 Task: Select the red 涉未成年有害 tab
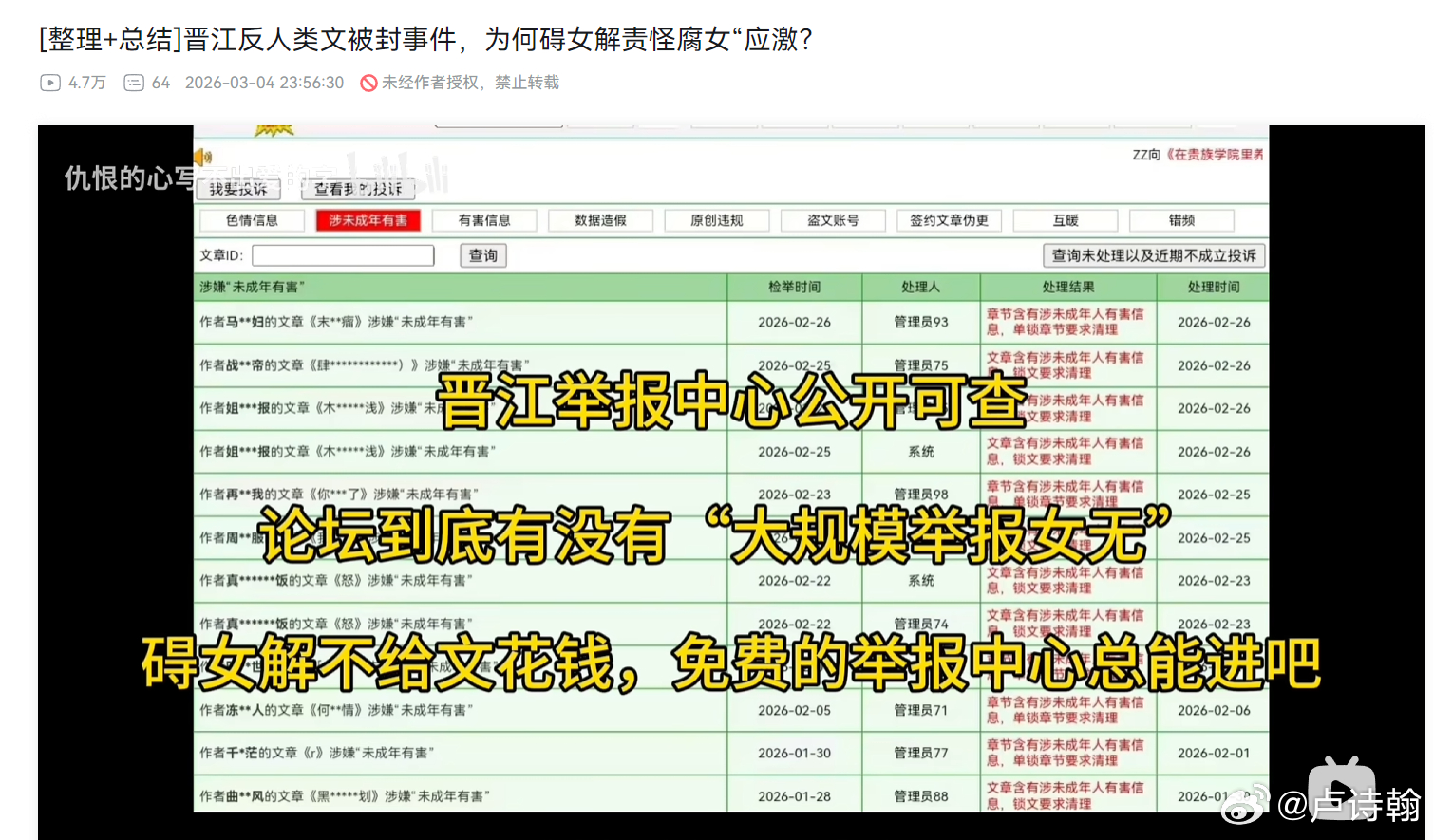point(368,220)
